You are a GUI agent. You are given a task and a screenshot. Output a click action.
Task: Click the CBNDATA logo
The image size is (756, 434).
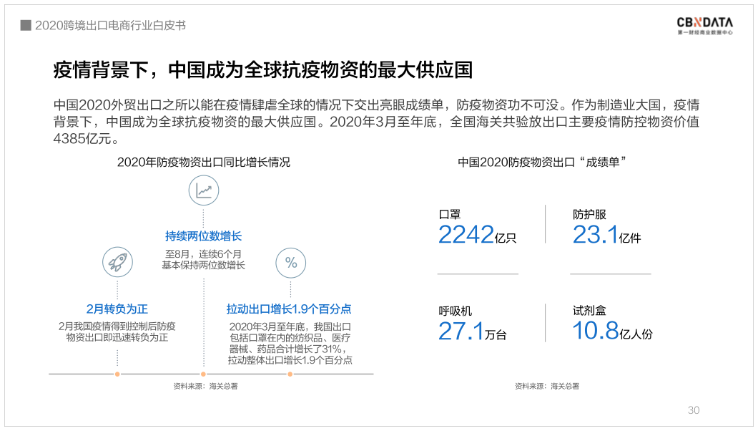click(704, 23)
